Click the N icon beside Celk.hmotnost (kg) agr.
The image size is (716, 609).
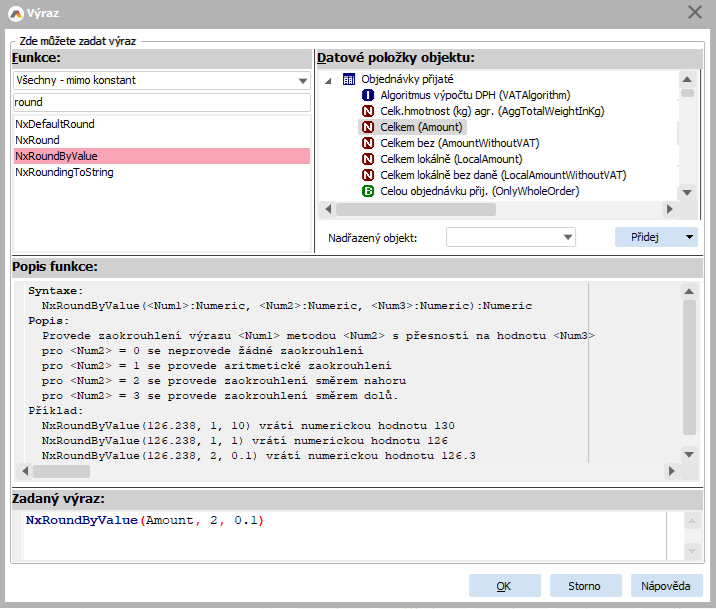tap(368, 111)
